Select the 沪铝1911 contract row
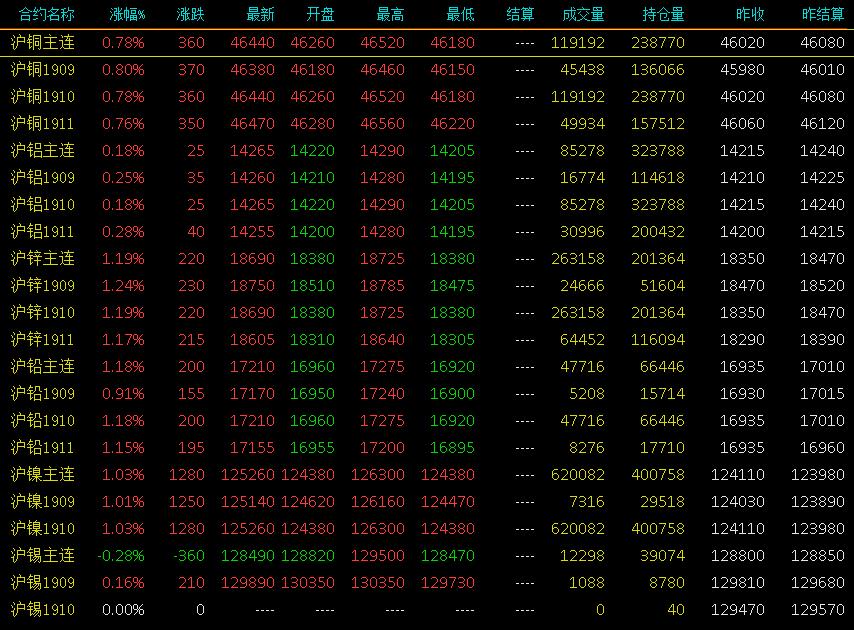Viewport: 854px width, 630px height. click(427, 231)
